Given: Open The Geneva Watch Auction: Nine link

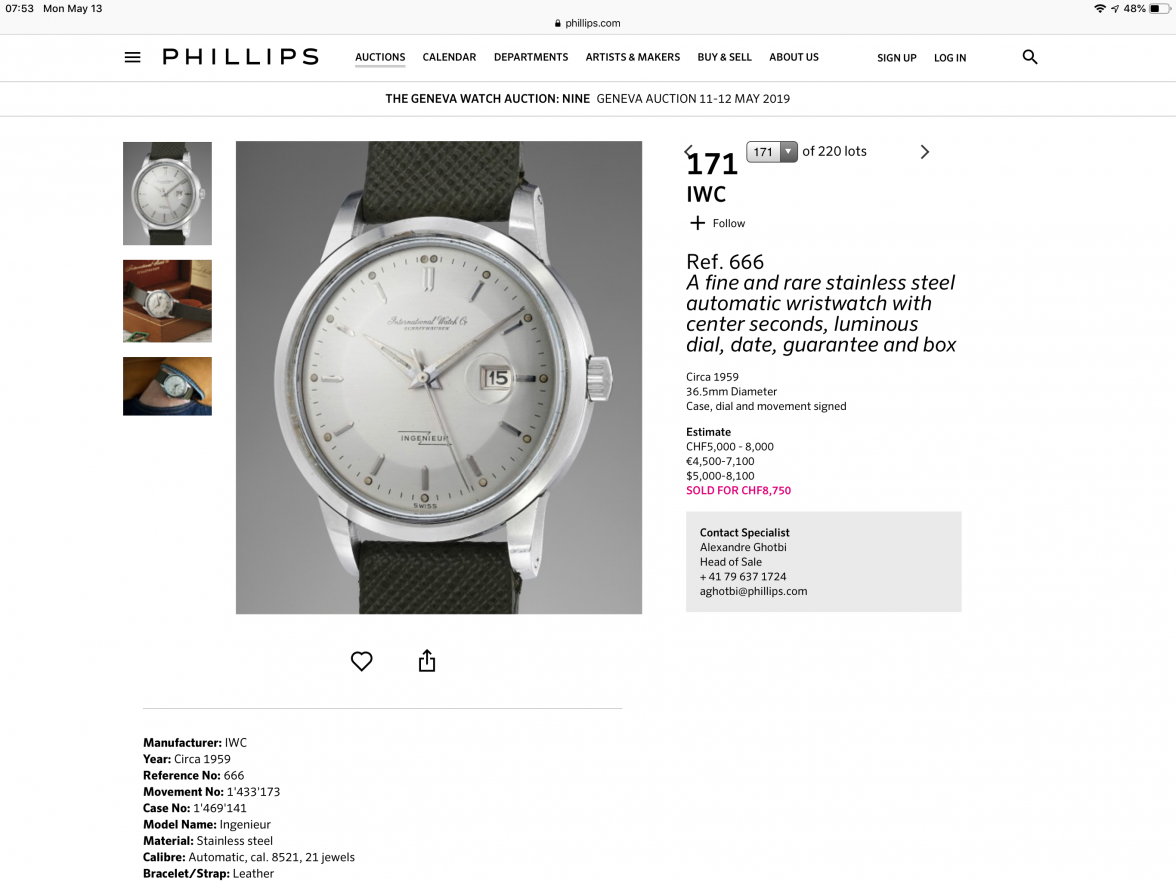Looking at the screenshot, I should pyautogui.click(x=488, y=99).
